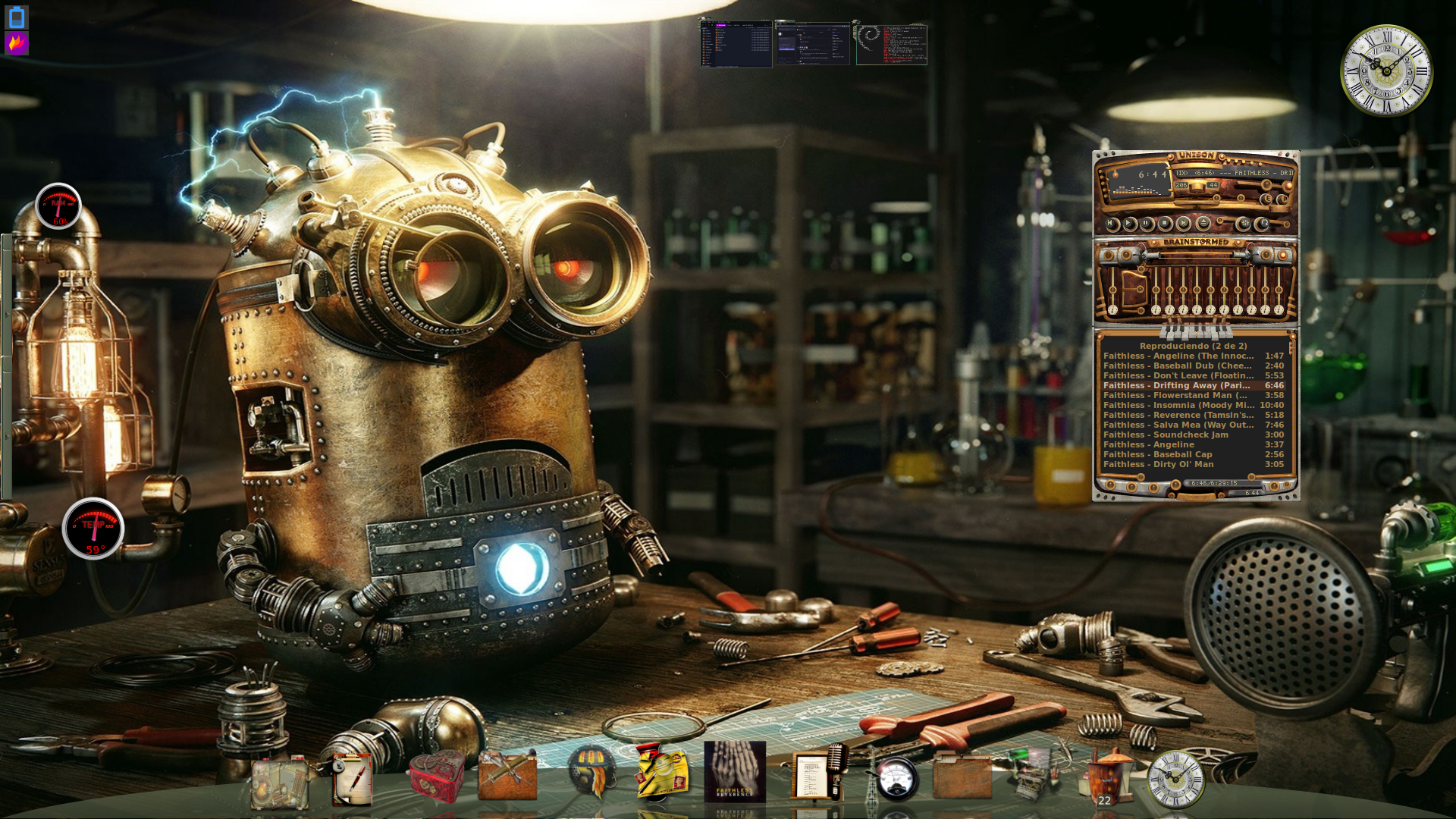Select the 3:37 Faithless - Angeline track
The height and width of the screenshot is (819, 1456).
[x=1193, y=444]
